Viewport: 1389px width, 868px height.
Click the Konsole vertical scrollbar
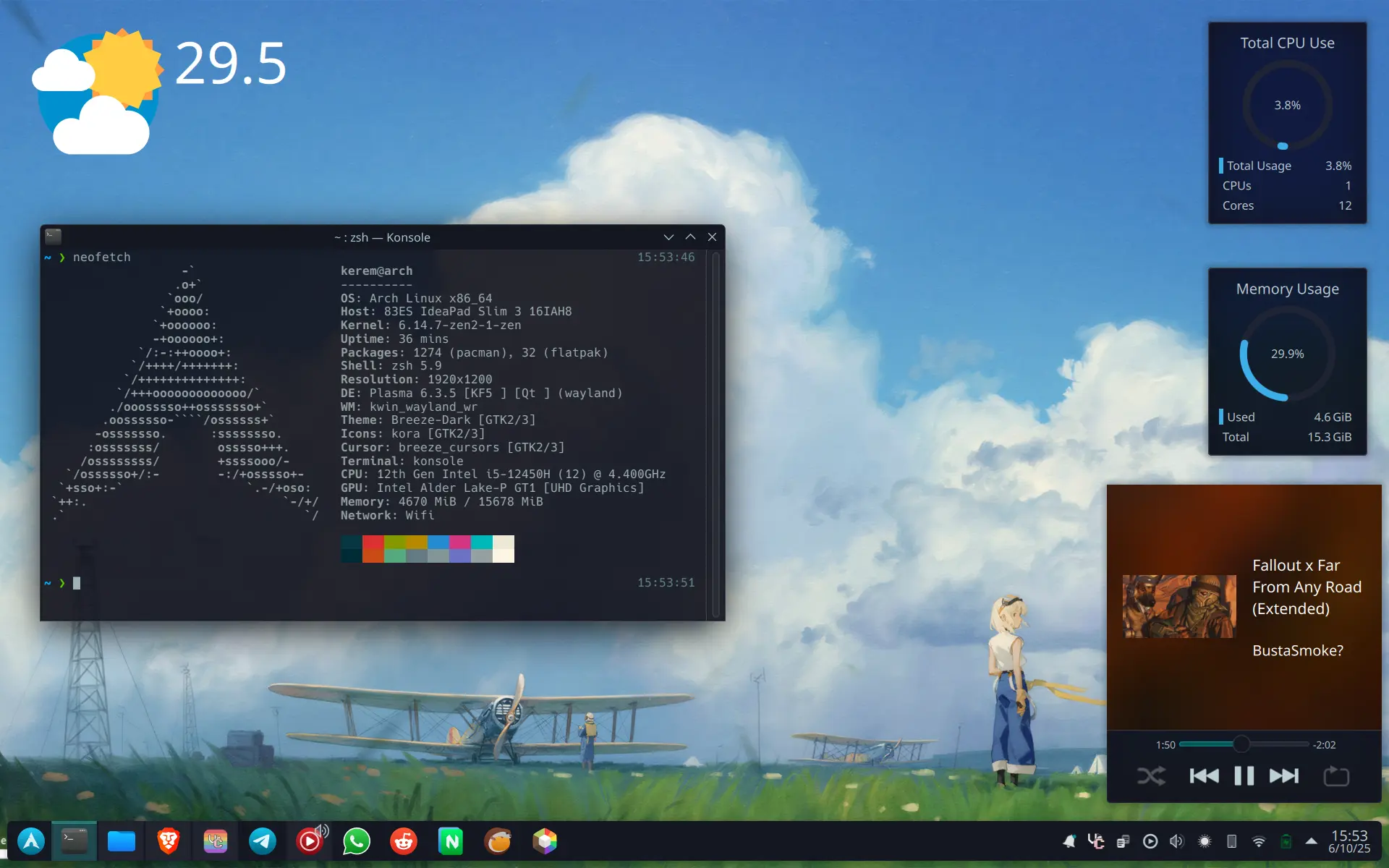coord(715,435)
